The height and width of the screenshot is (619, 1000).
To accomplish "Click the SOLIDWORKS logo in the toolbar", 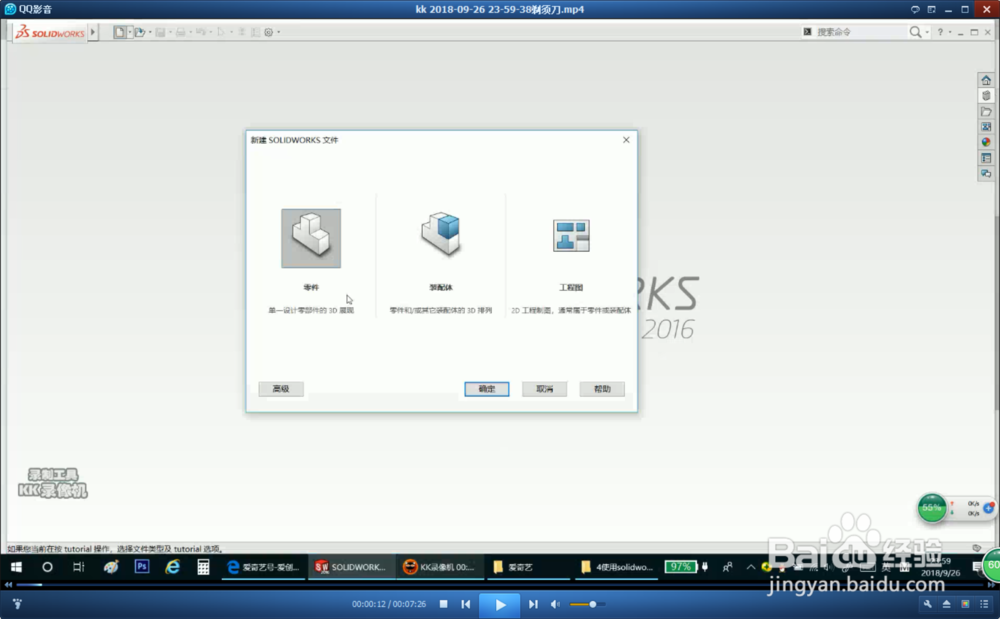I will coord(50,32).
